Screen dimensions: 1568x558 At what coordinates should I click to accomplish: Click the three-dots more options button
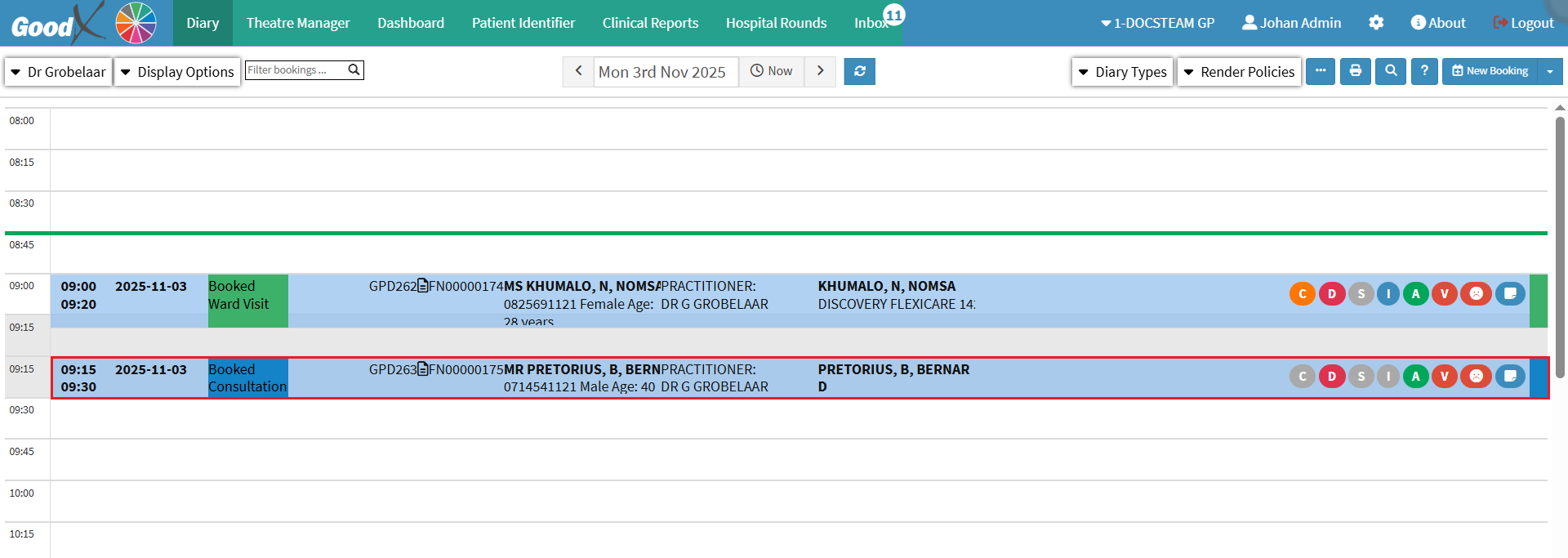point(1320,71)
